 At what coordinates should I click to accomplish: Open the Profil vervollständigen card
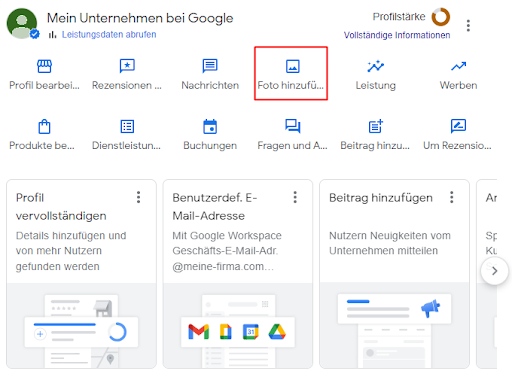81,274
